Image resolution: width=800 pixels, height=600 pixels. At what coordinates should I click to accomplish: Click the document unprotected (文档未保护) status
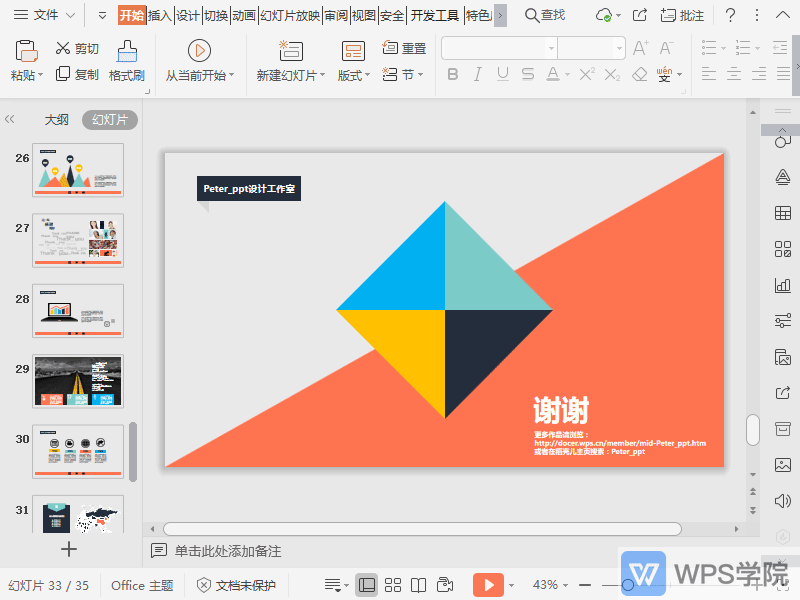coord(236,585)
